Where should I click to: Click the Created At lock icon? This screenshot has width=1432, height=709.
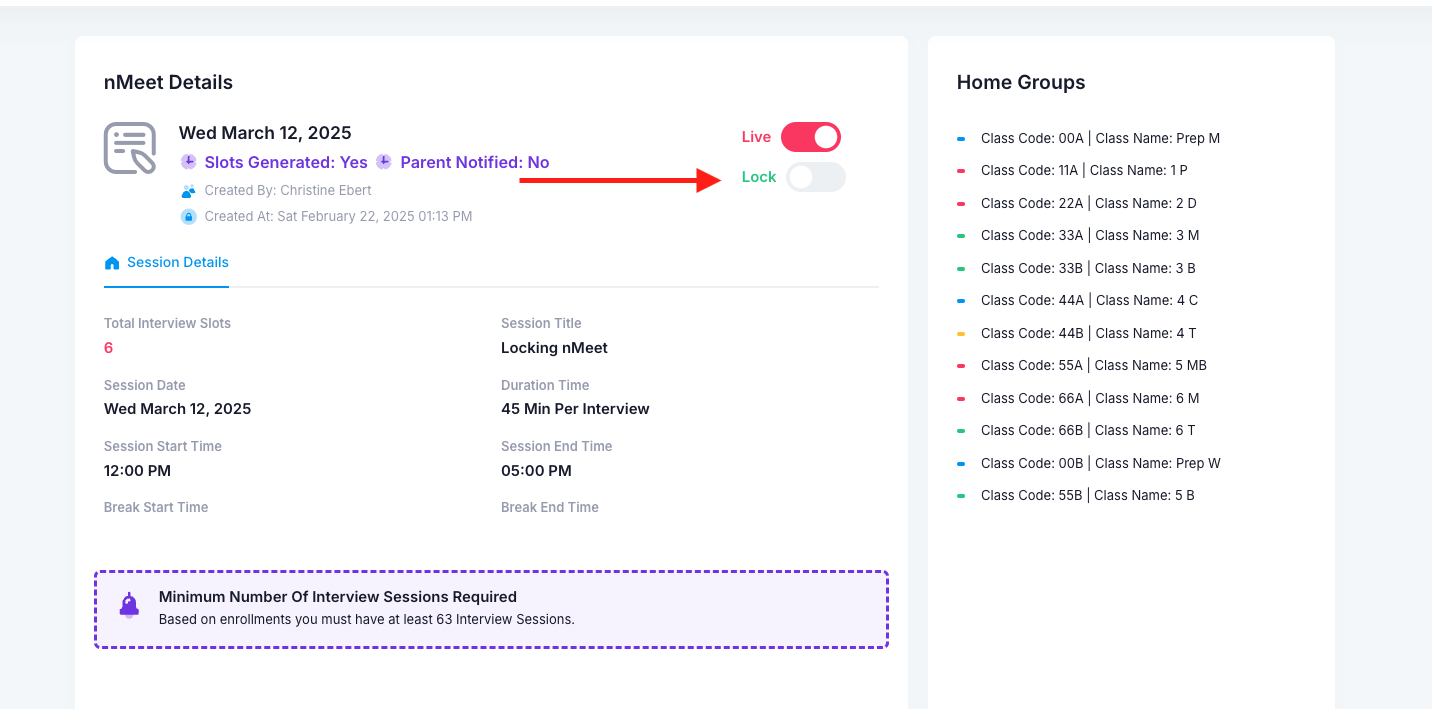coord(188,216)
